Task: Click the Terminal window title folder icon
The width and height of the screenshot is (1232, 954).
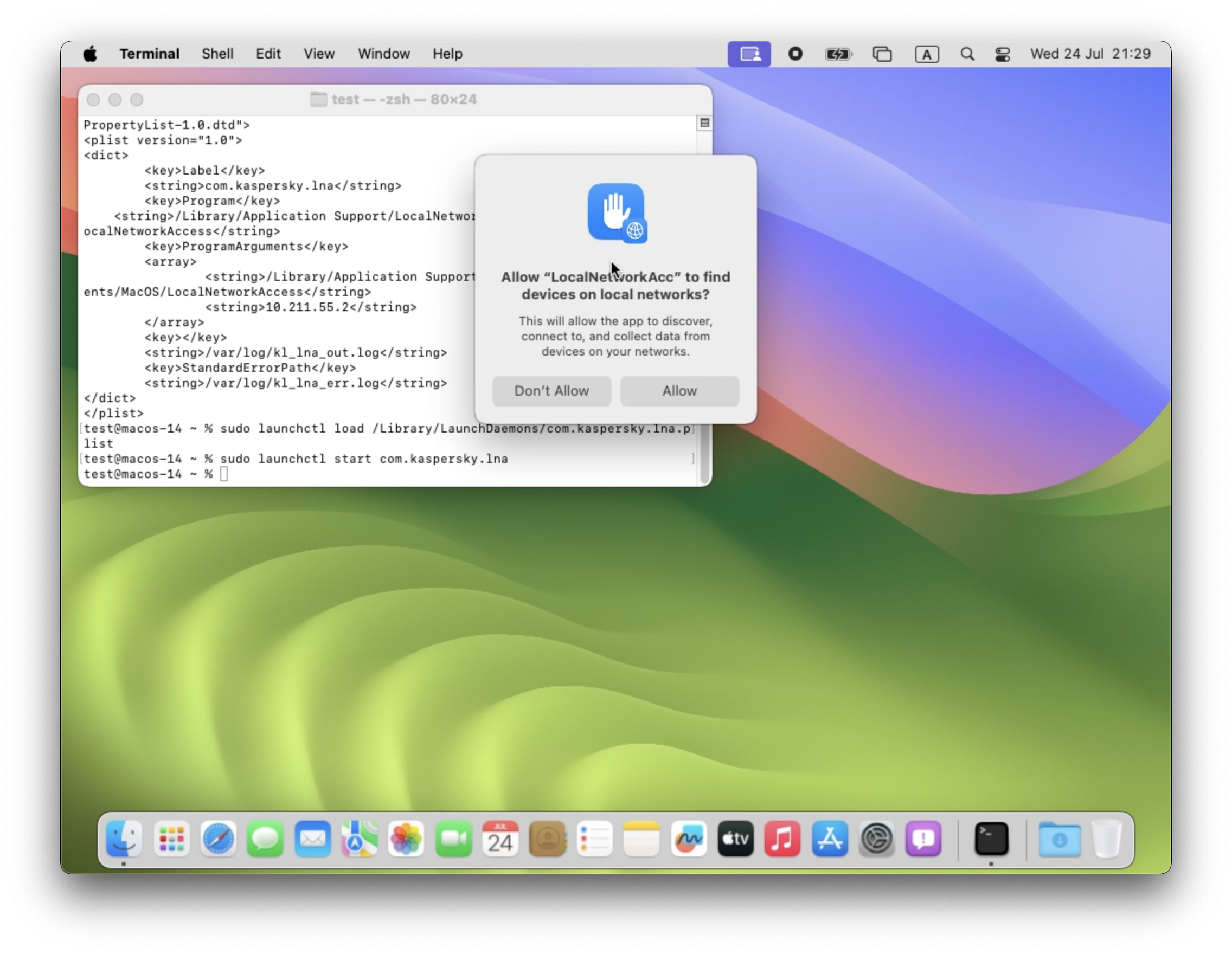Action: pos(318,99)
